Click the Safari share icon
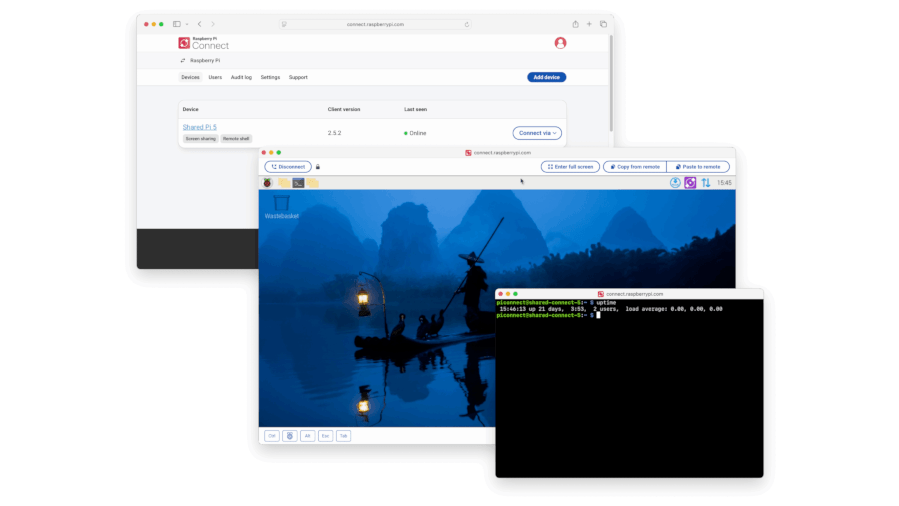This screenshot has height=506, width=899. pos(575,24)
